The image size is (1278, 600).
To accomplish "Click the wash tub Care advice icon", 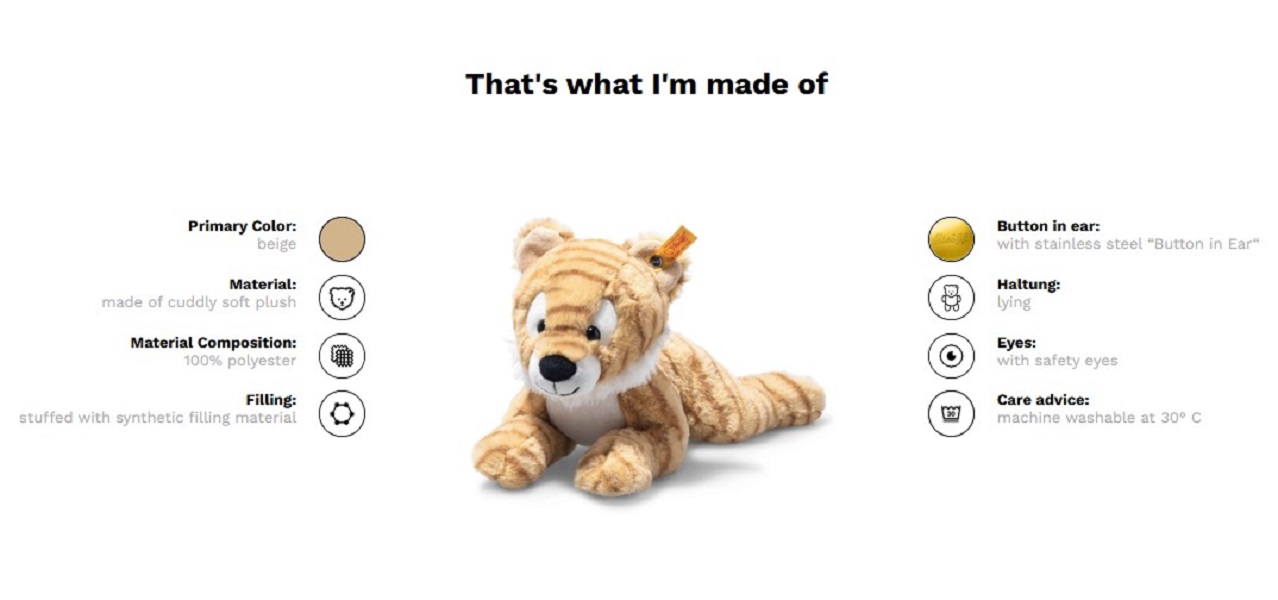I will point(951,414).
